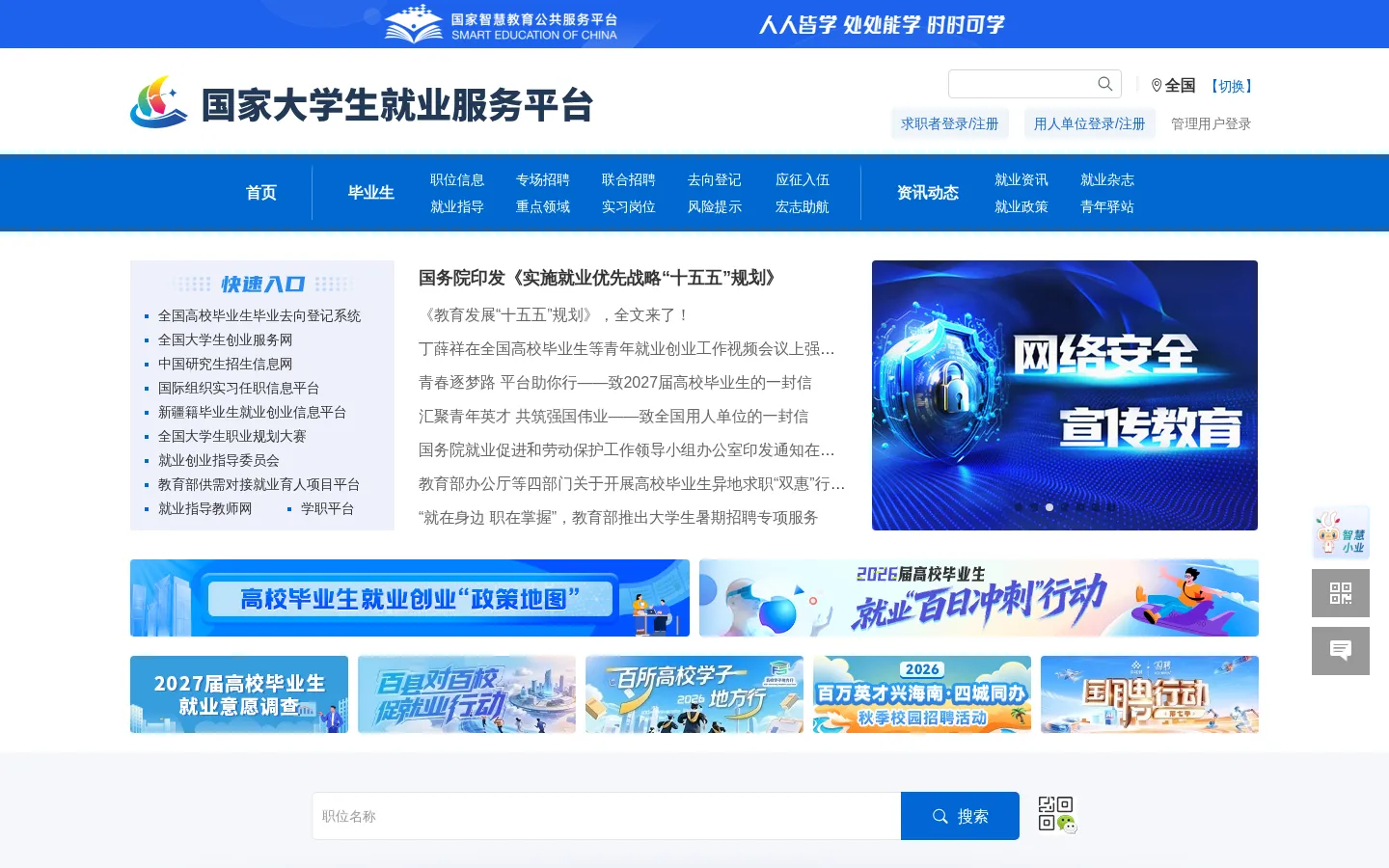Select 重点领域 menu item
Viewport: 1389px width, 868px height.
tap(543, 206)
